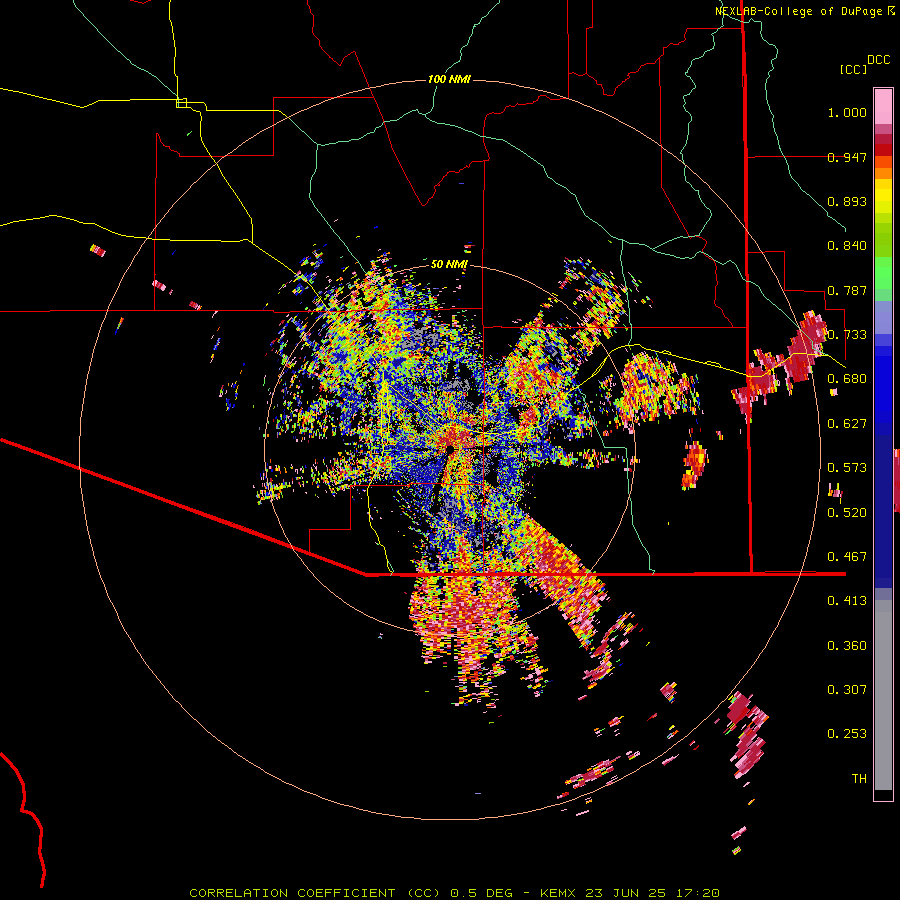
Task: Click the 0.573 legend value
Action: (847, 468)
